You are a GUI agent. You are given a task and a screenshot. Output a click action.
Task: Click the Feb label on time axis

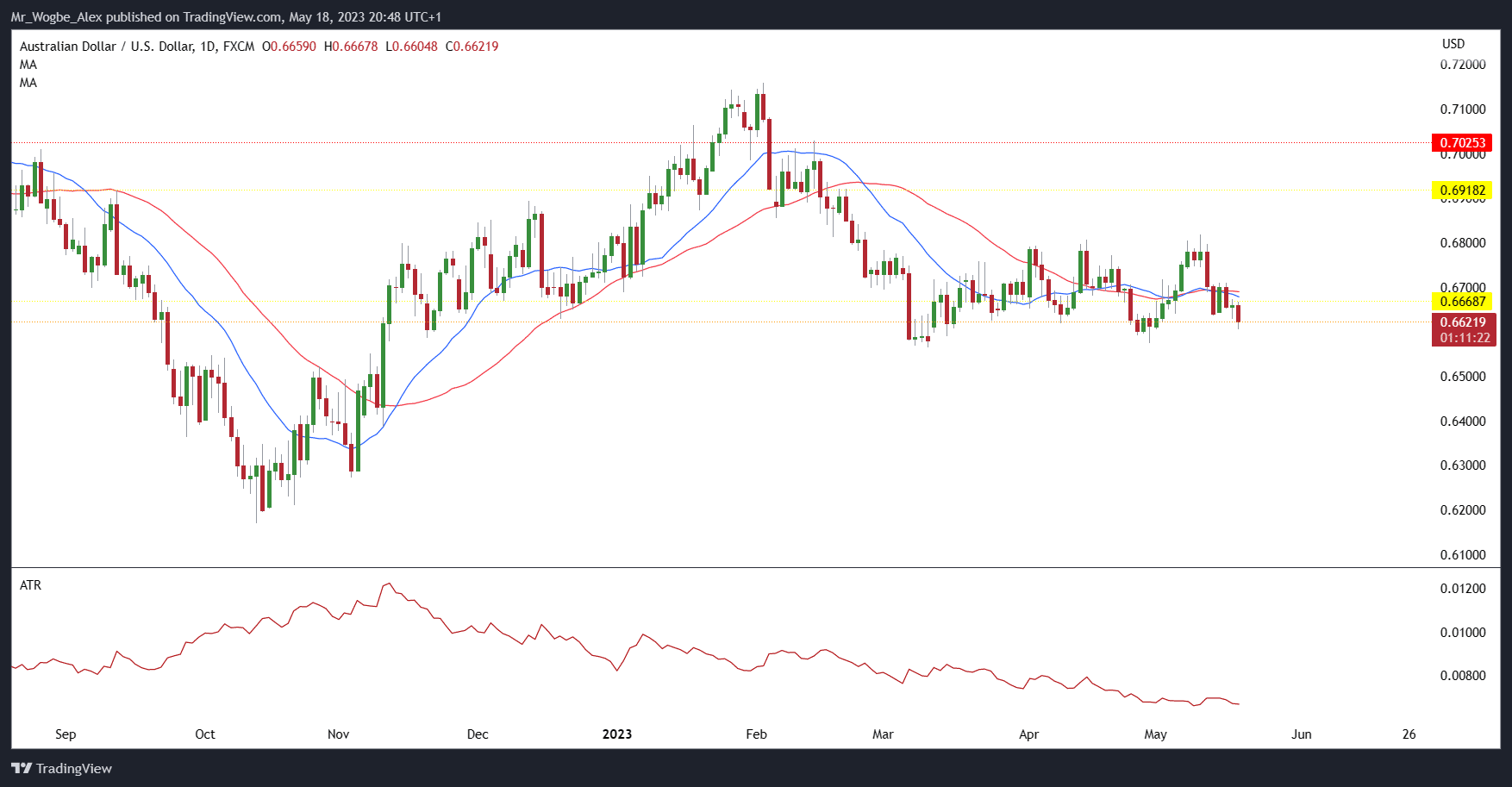[x=756, y=734]
